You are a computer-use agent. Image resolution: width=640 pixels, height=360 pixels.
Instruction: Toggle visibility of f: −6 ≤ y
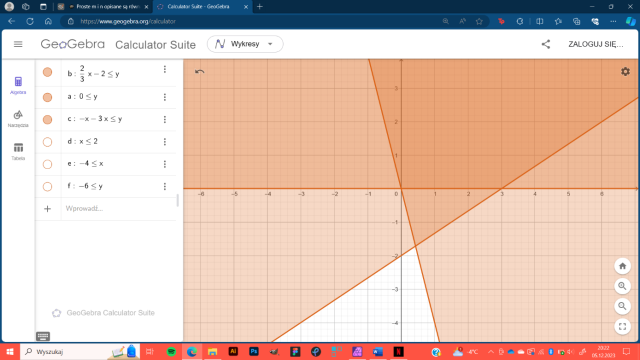tap(47, 186)
